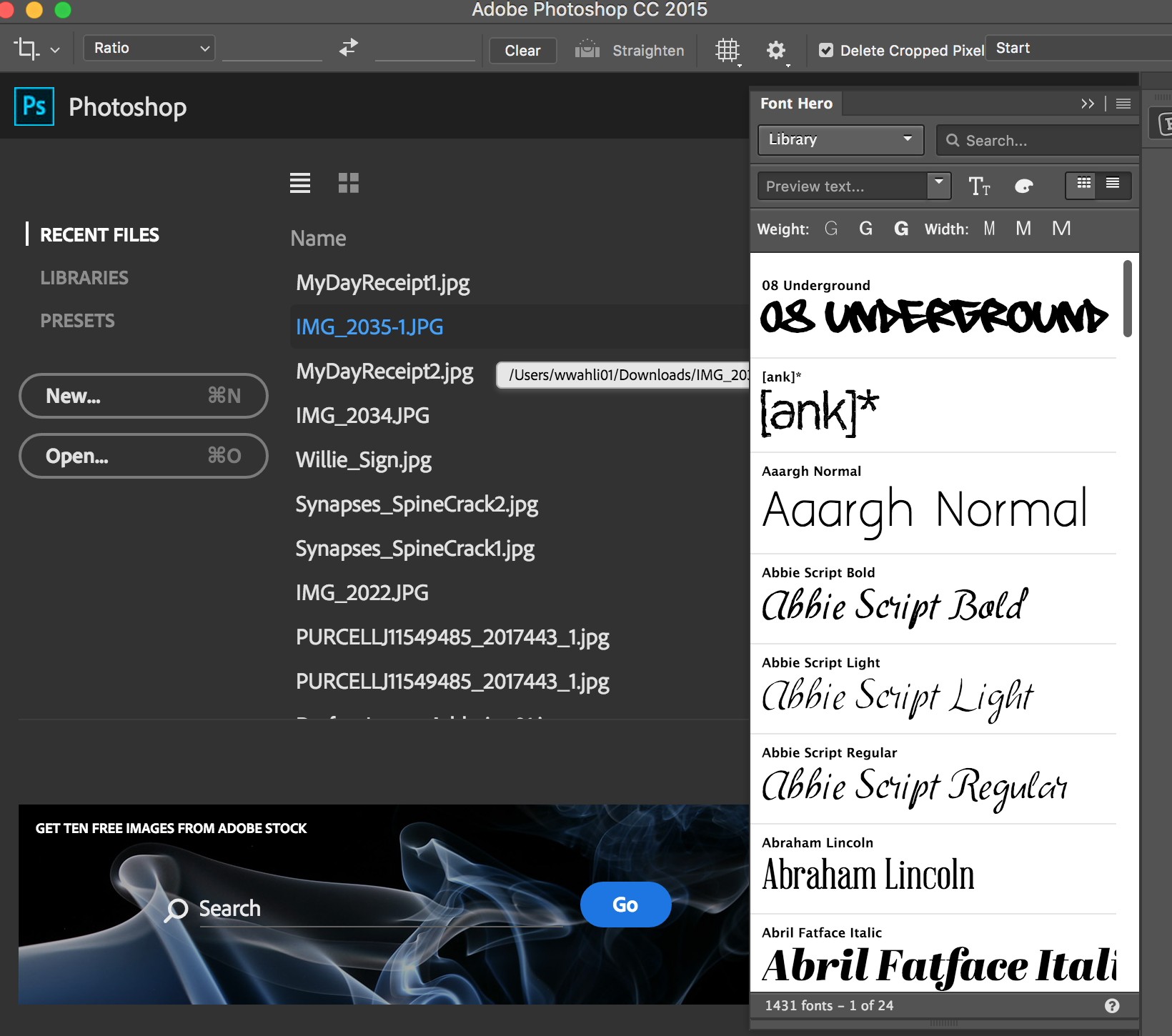Click the New... document button
This screenshot has width=1172, height=1036.
(144, 396)
